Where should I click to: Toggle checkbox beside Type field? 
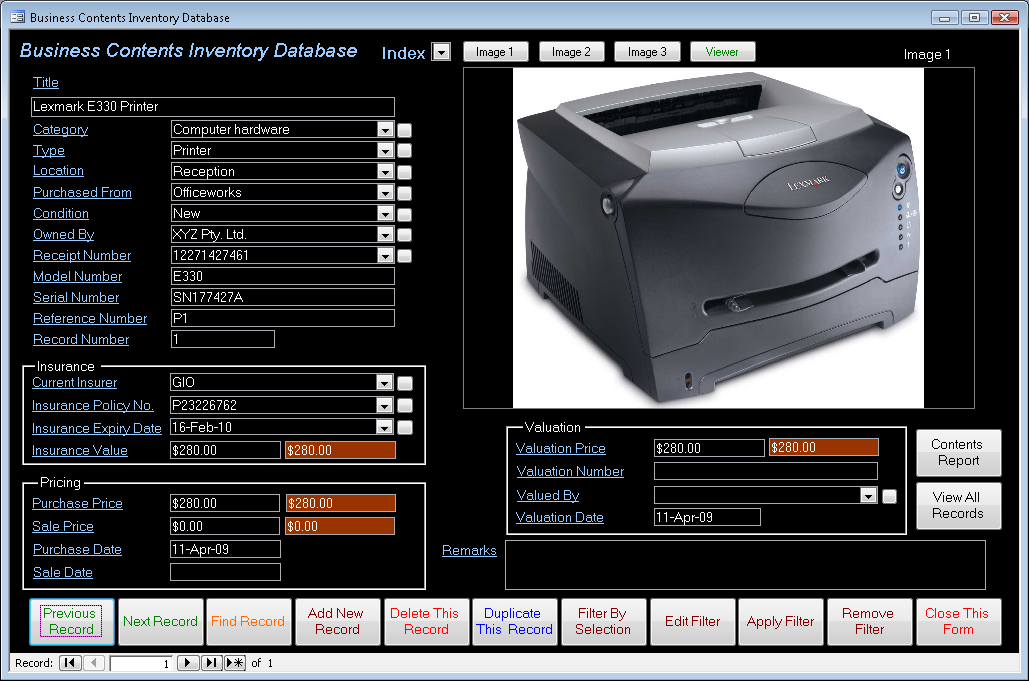pyautogui.click(x=405, y=151)
